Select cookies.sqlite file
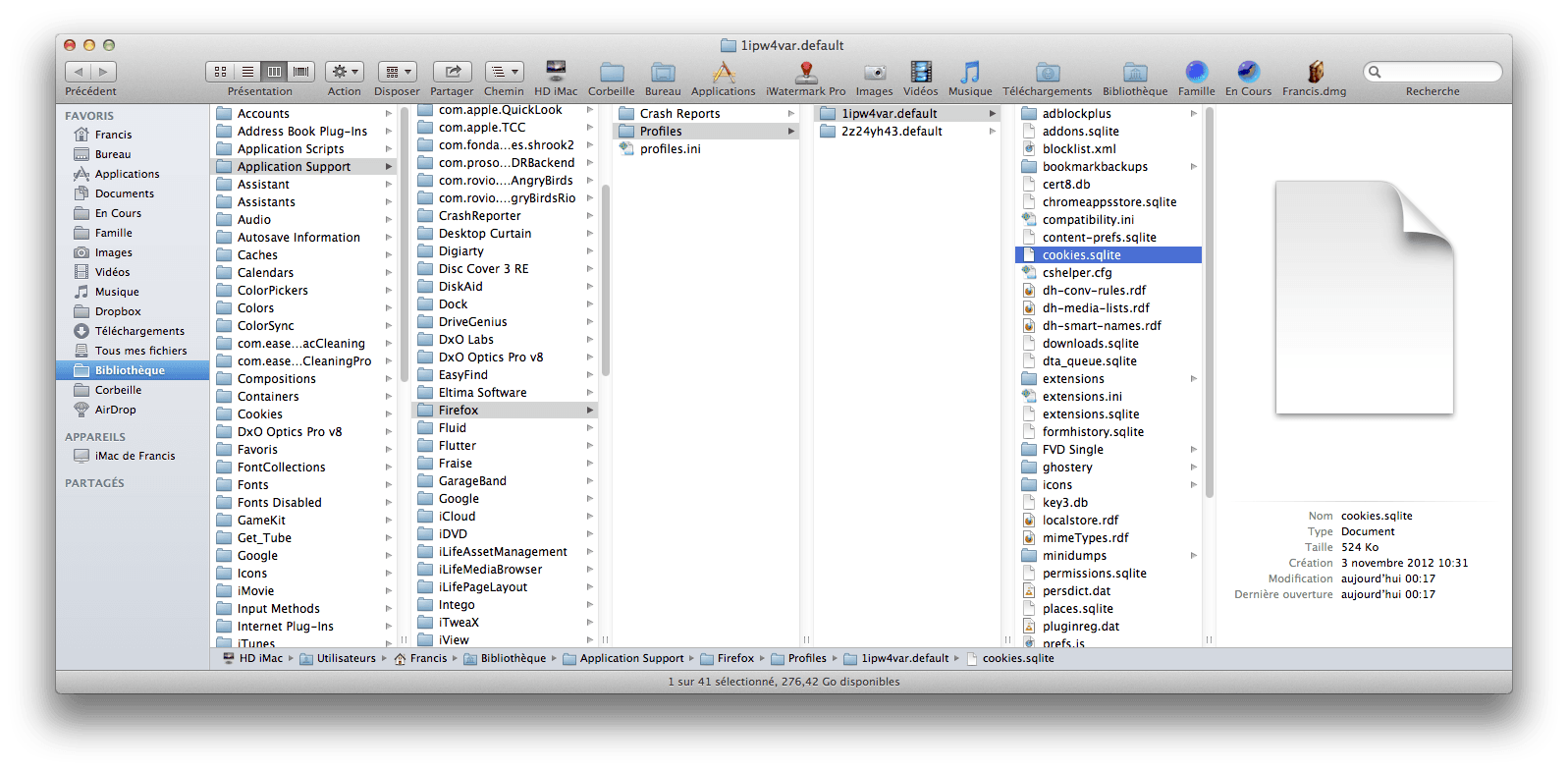This screenshot has width=1568, height=771. (x=1108, y=255)
